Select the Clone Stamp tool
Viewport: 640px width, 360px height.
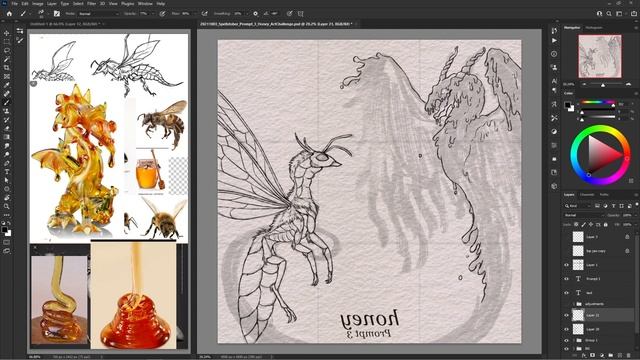pyautogui.click(x=7, y=111)
